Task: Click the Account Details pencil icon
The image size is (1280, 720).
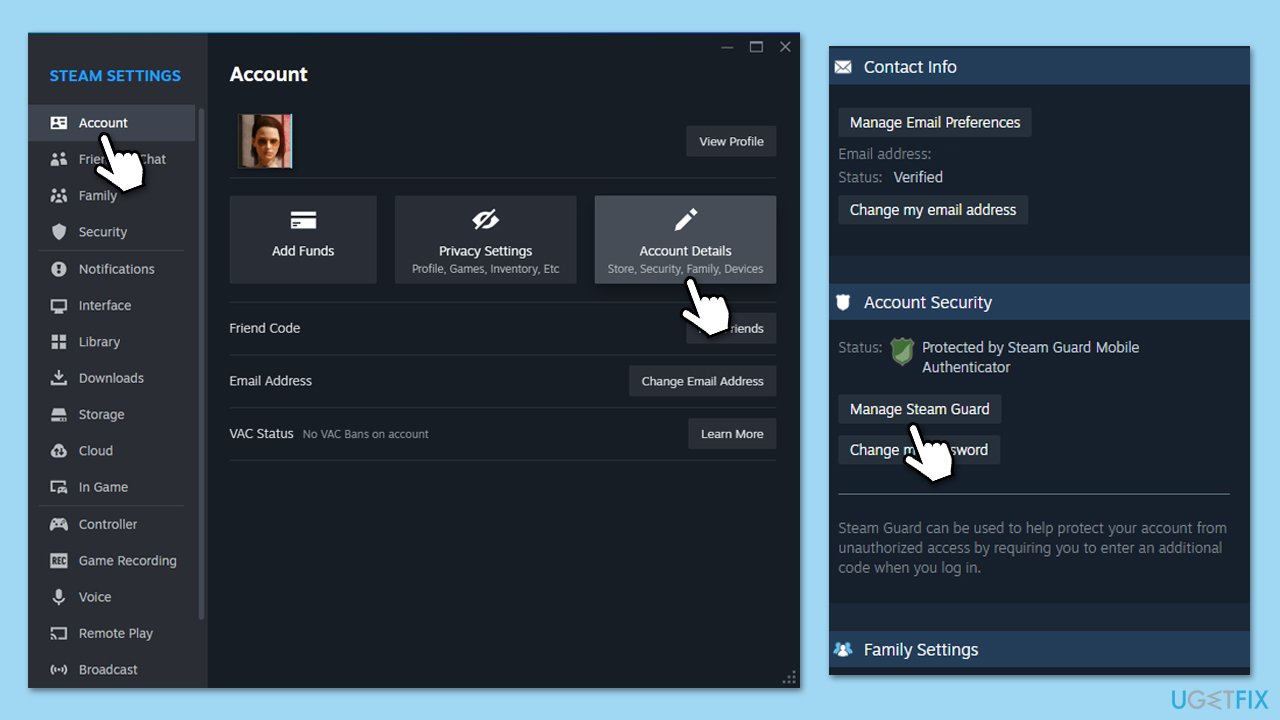Action: tap(685, 219)
